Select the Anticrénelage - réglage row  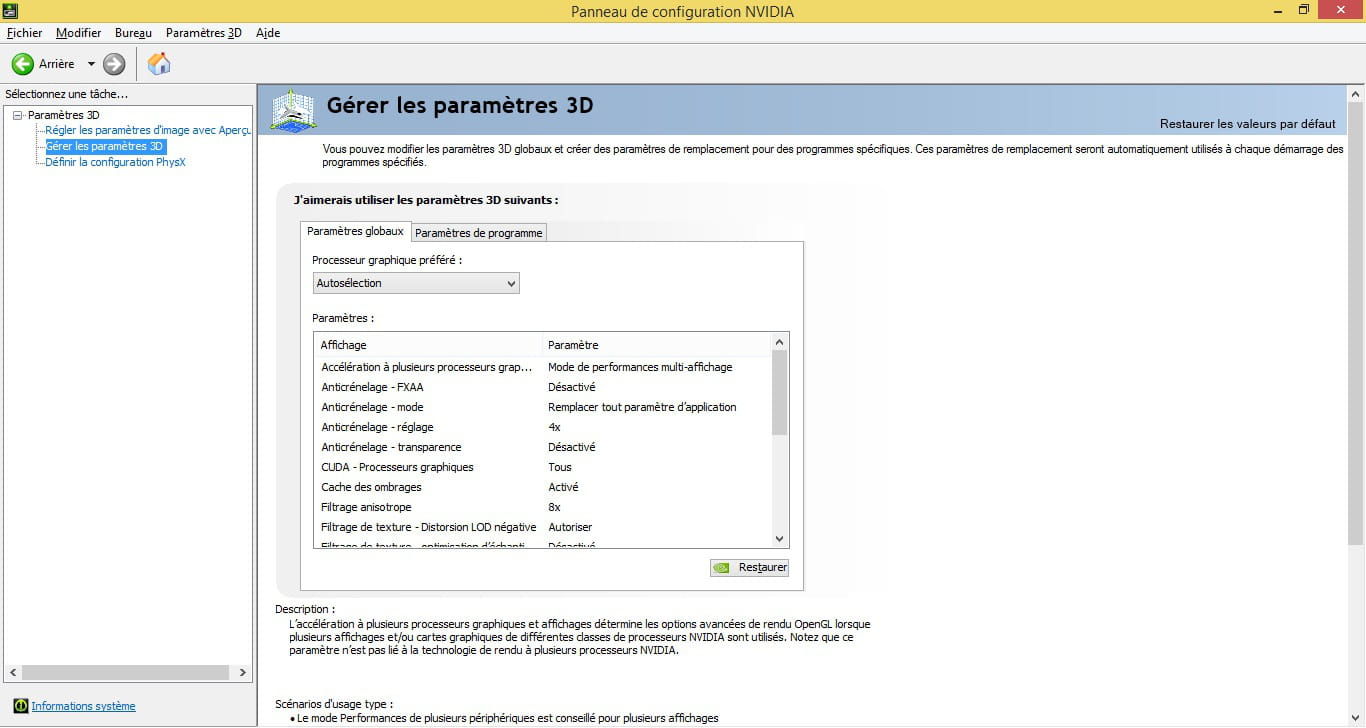543,427
